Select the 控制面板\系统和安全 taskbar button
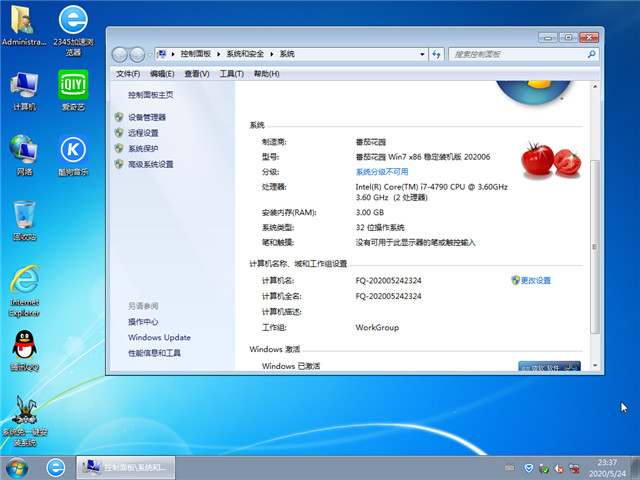Screen dimensions: 640x480 pos(126,468)
